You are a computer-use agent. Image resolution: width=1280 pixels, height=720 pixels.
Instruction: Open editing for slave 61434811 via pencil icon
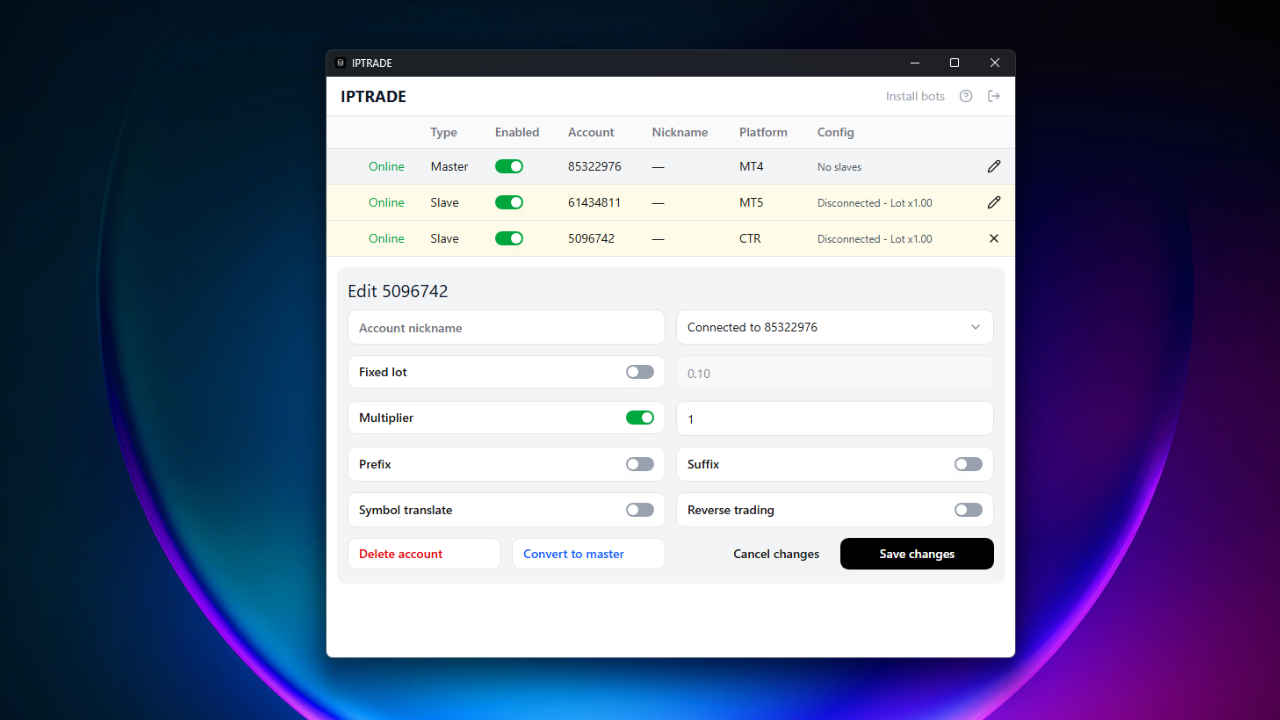point(993,202)
